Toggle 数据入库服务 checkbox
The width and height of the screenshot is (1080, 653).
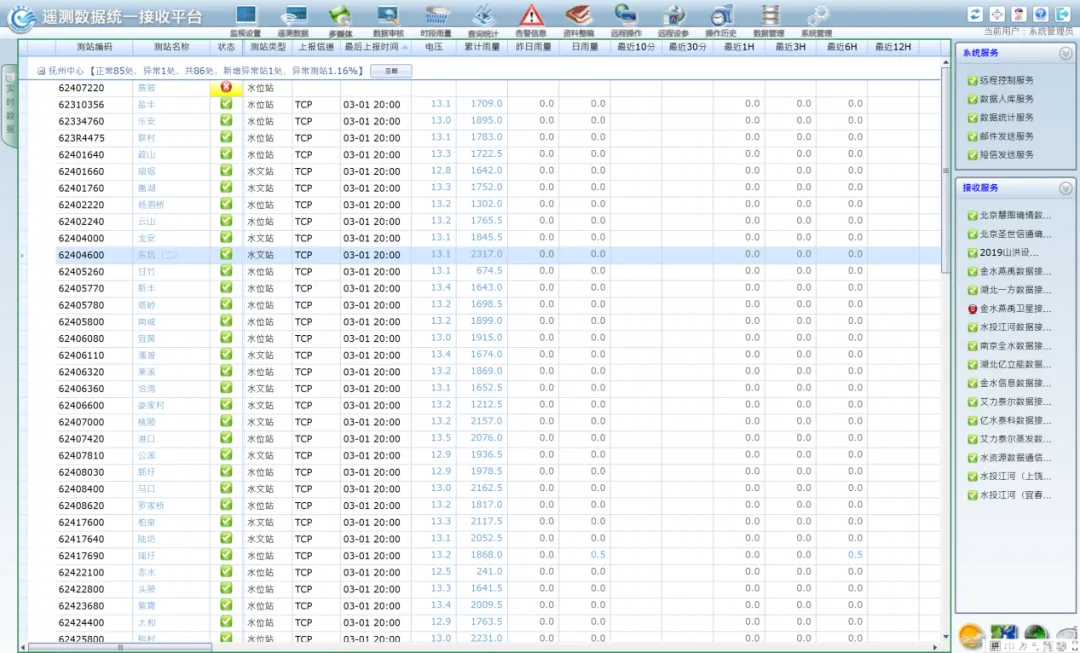click(x=973, y=99)
